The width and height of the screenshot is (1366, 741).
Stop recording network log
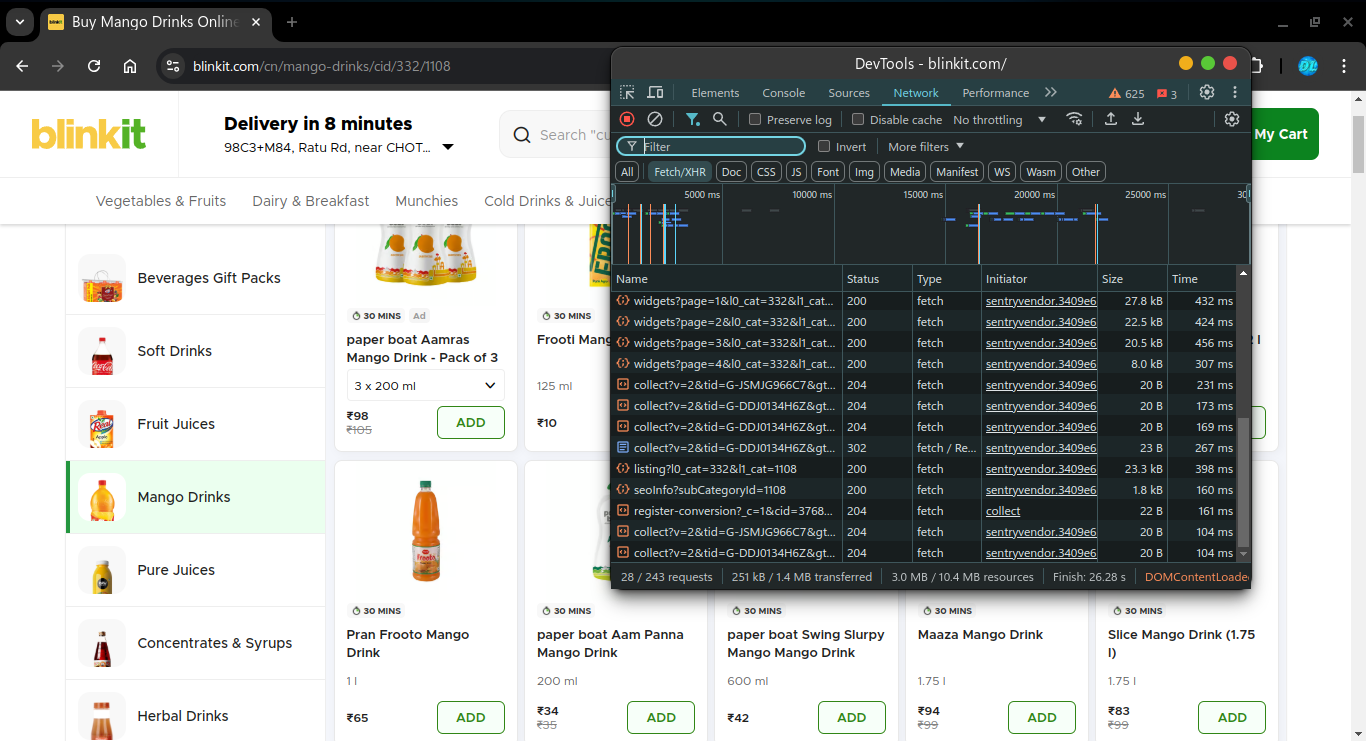click(627, 119)
